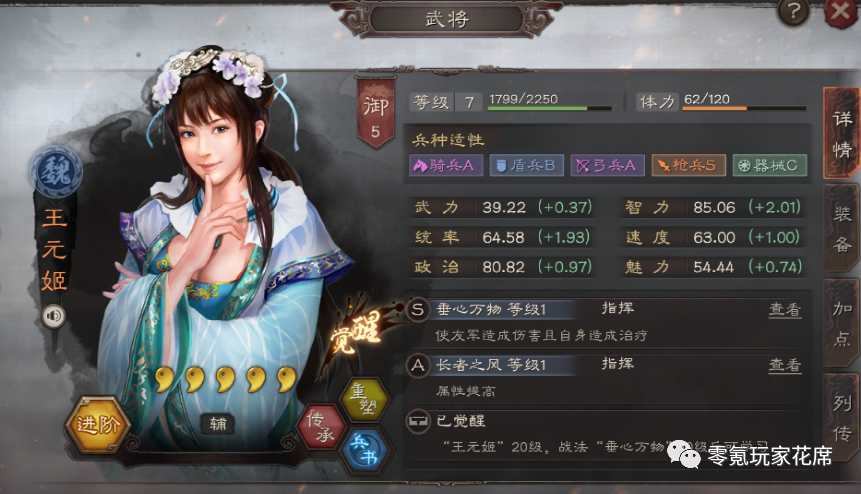Expand the 已觉醒 awakening status row
The image size is (861, 494).
(604, 437)
